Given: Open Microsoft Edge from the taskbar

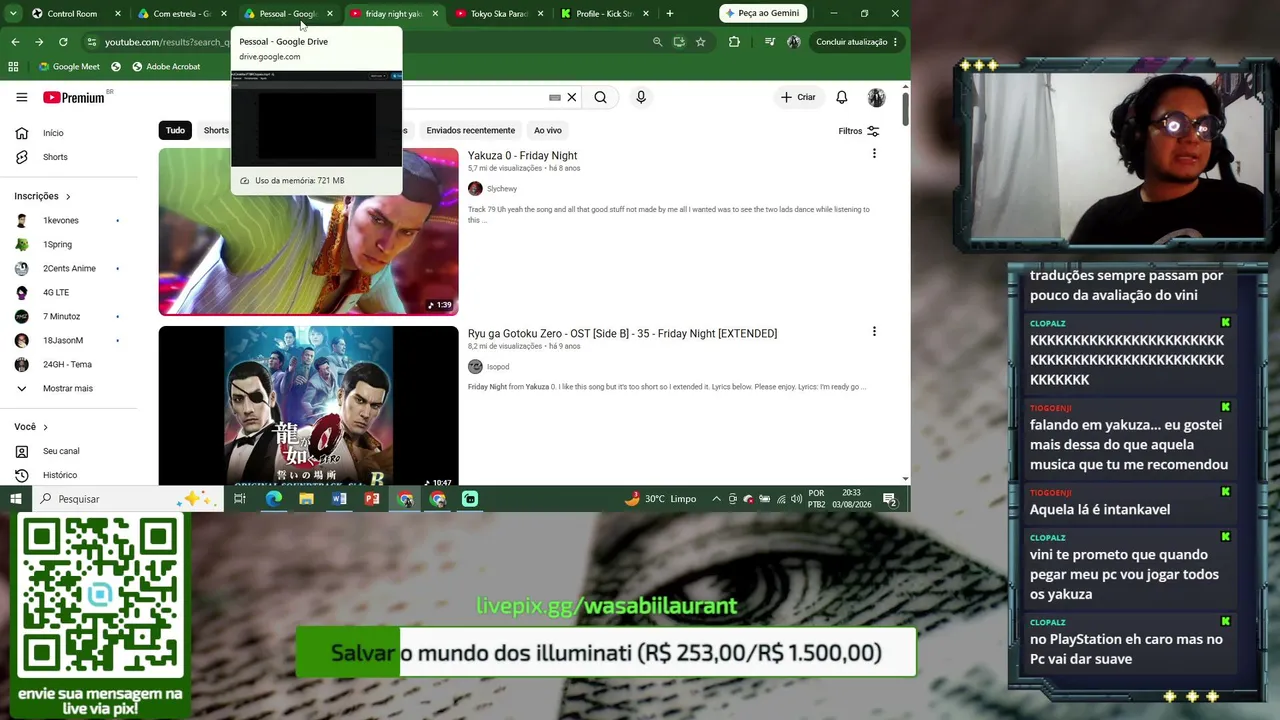Looking at the screenshot, I should (273, 499).
